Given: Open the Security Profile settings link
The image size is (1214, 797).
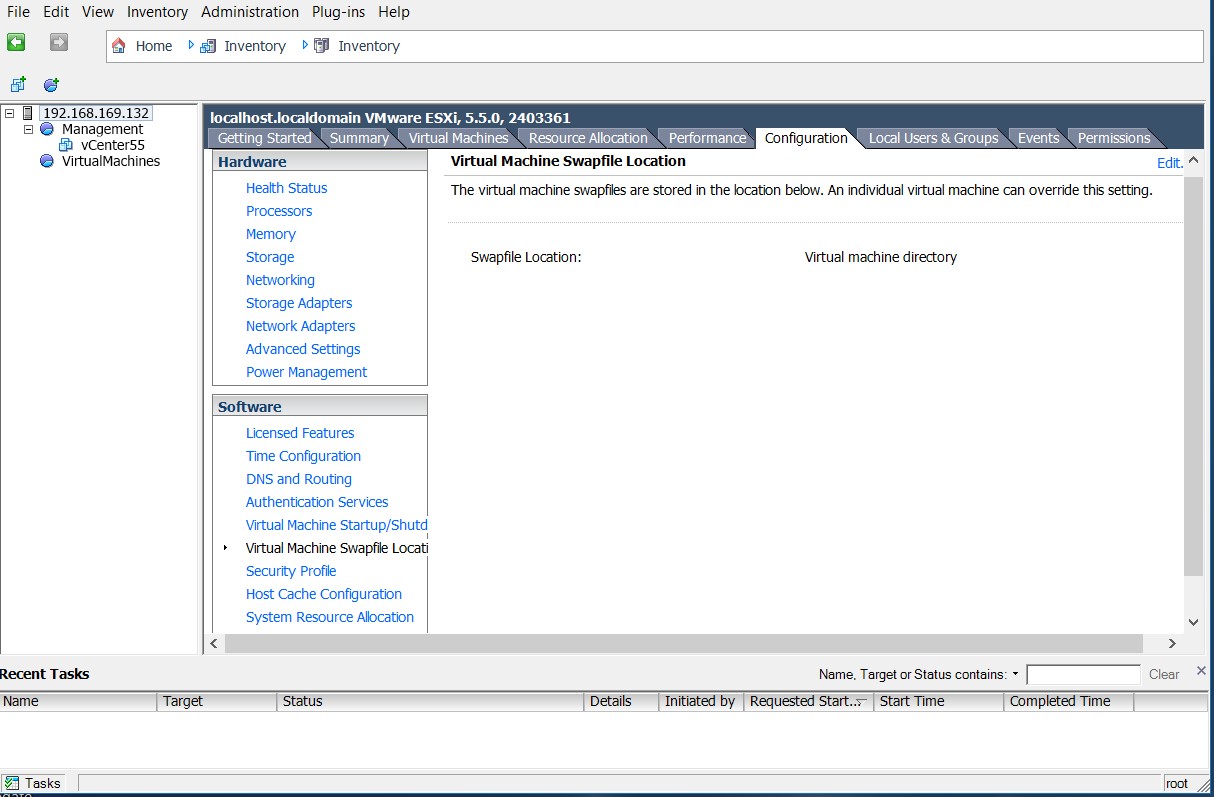Looking at the screenshot, I should tap(291, 570).
